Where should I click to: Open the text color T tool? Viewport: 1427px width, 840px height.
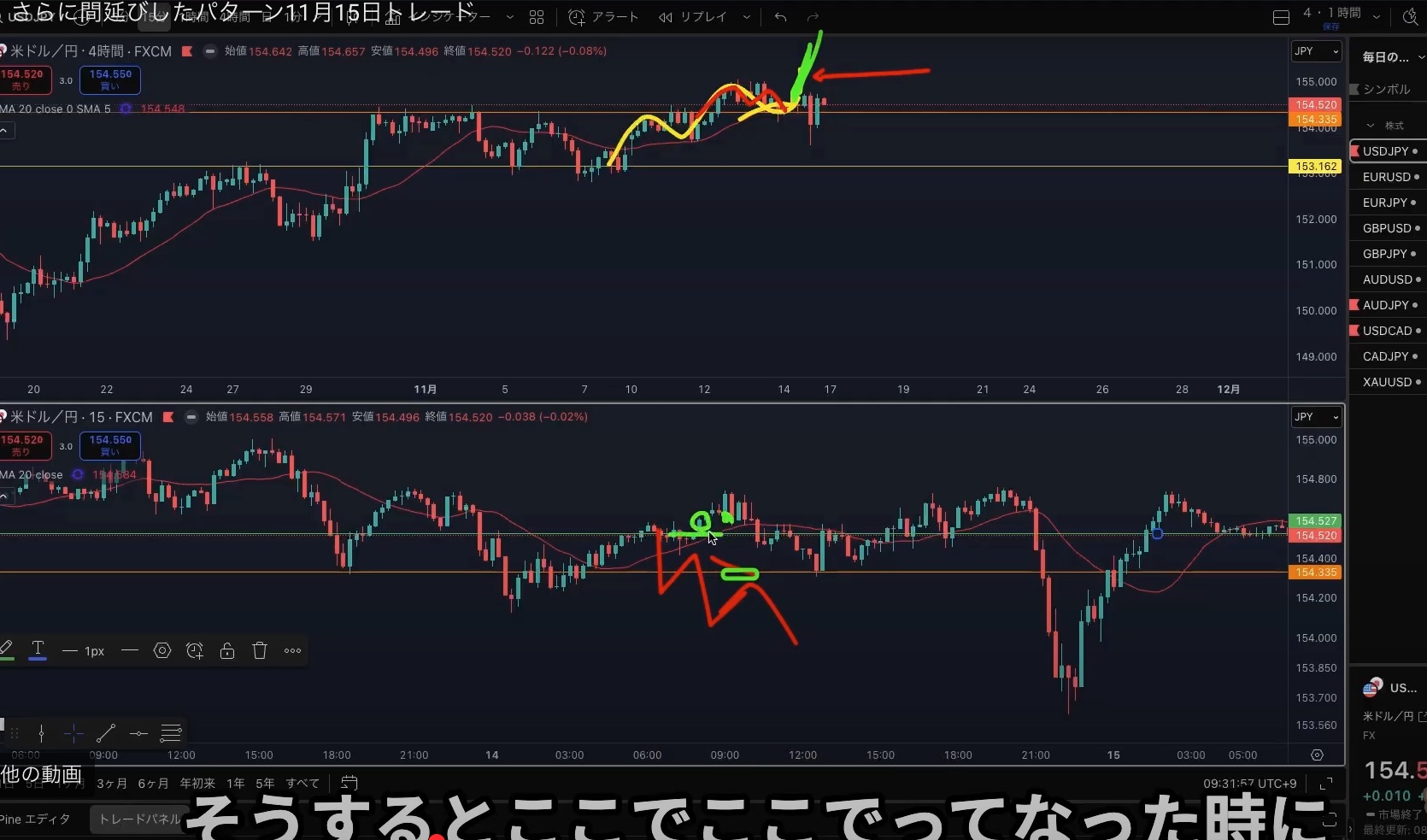click(x=38, y=650)
